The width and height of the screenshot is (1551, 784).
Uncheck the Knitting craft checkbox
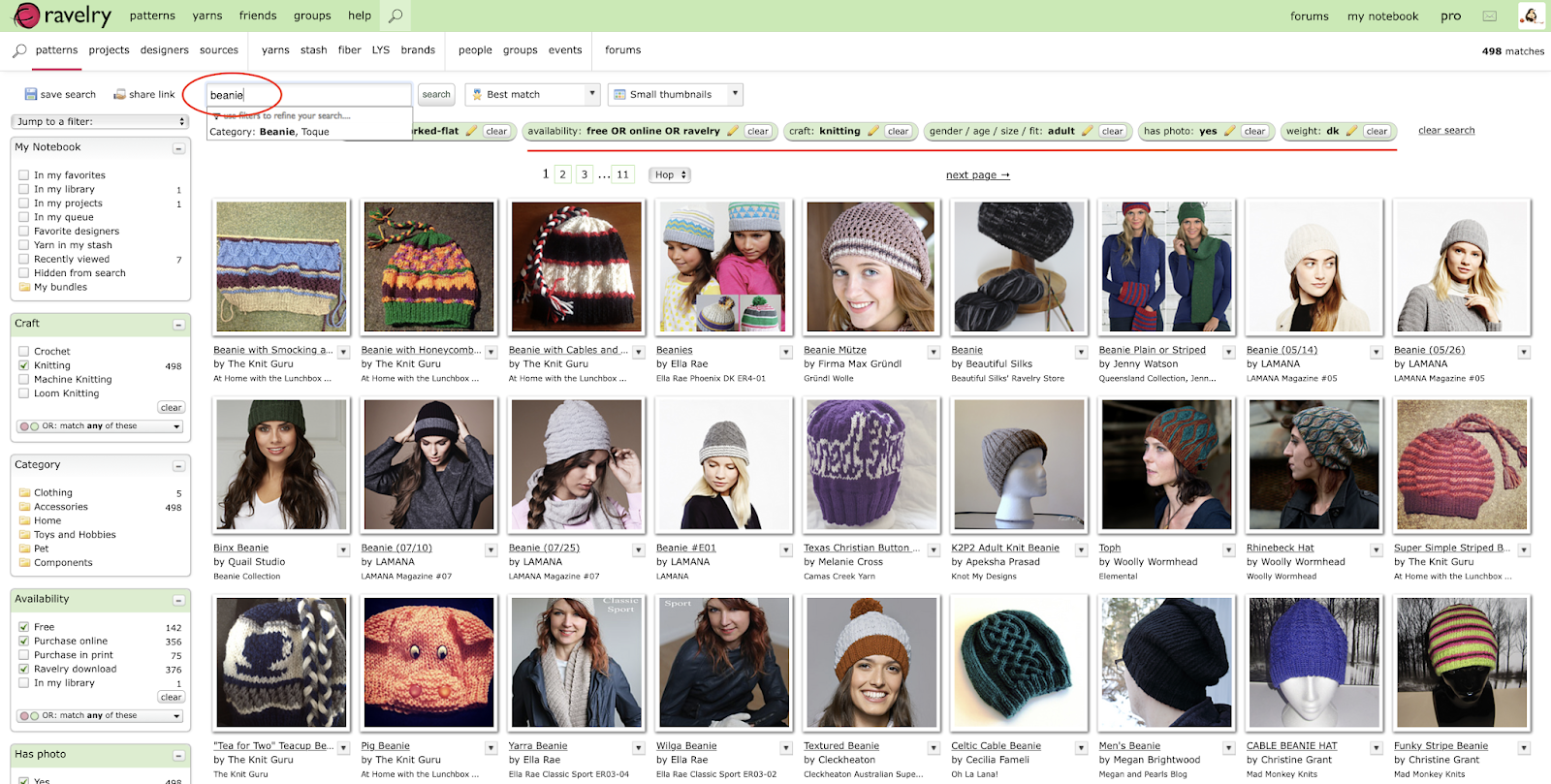24,365
